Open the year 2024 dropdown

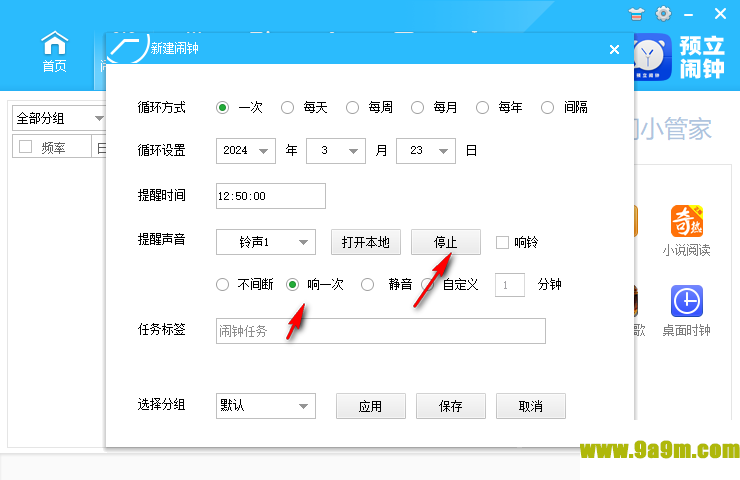point(246,151)
